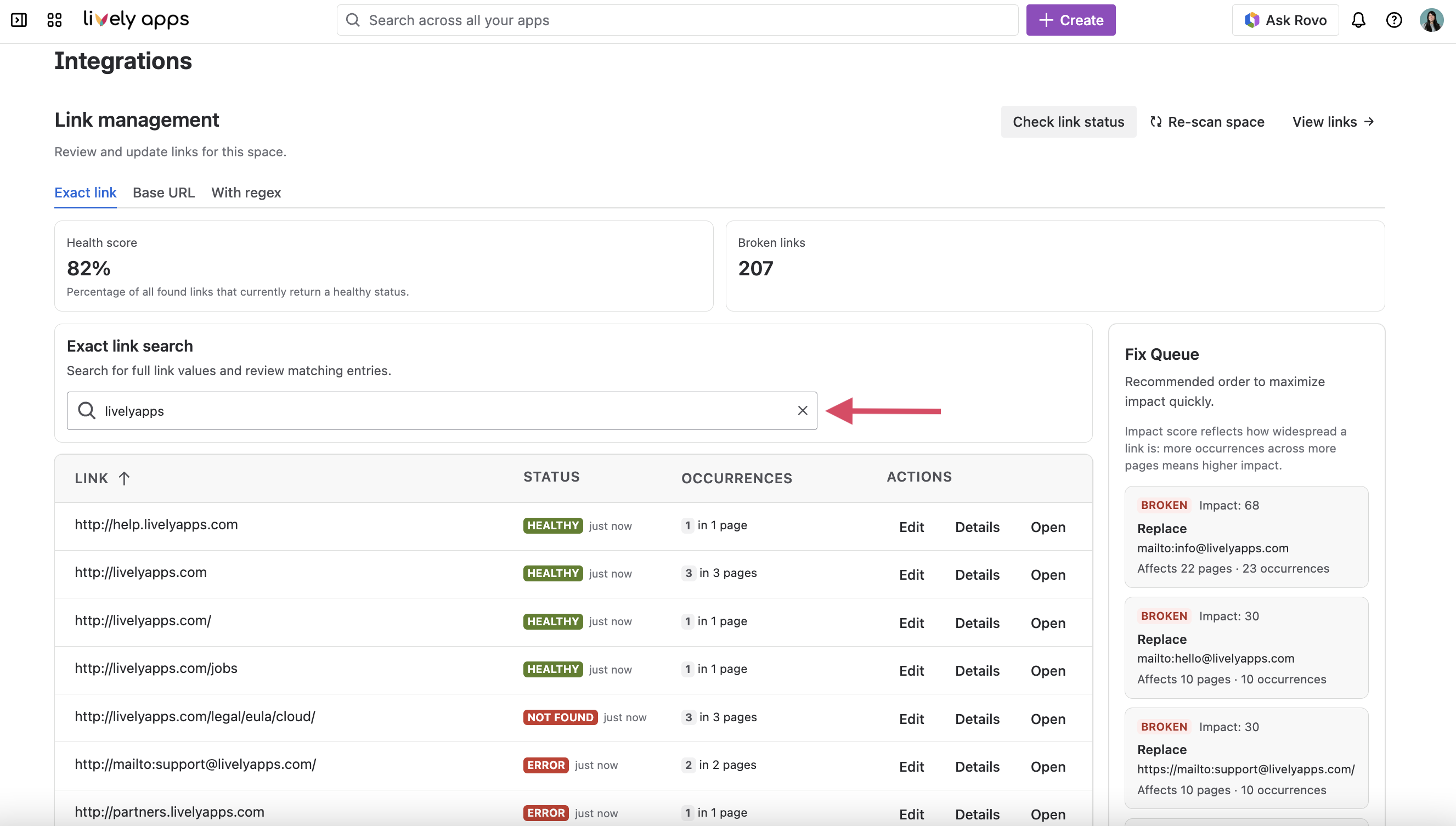Click the Ask Rovo icon
This screenshot has height=826, width=1456.
click(1252, 19)
